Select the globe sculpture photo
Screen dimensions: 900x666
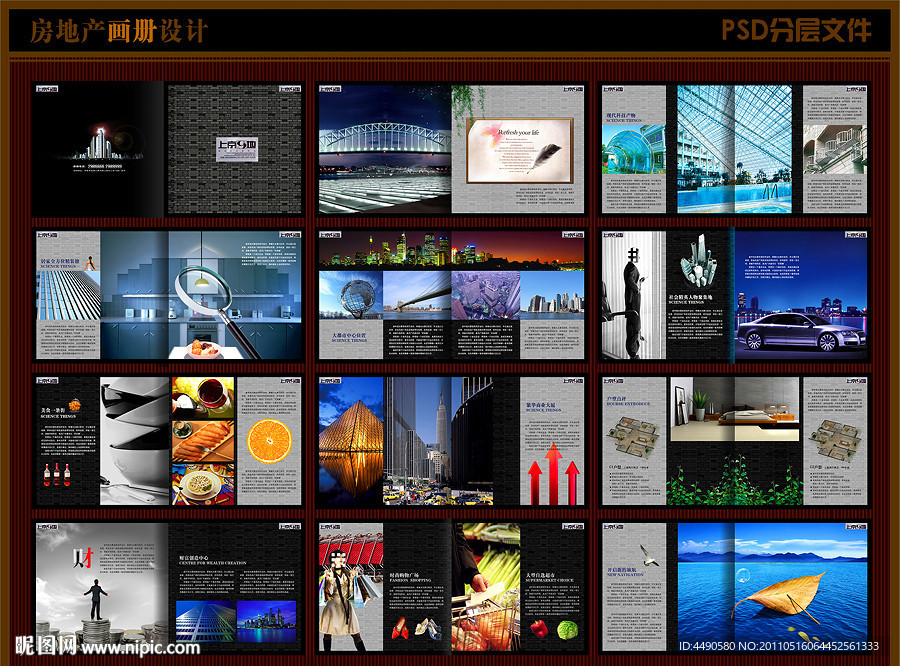351,295
